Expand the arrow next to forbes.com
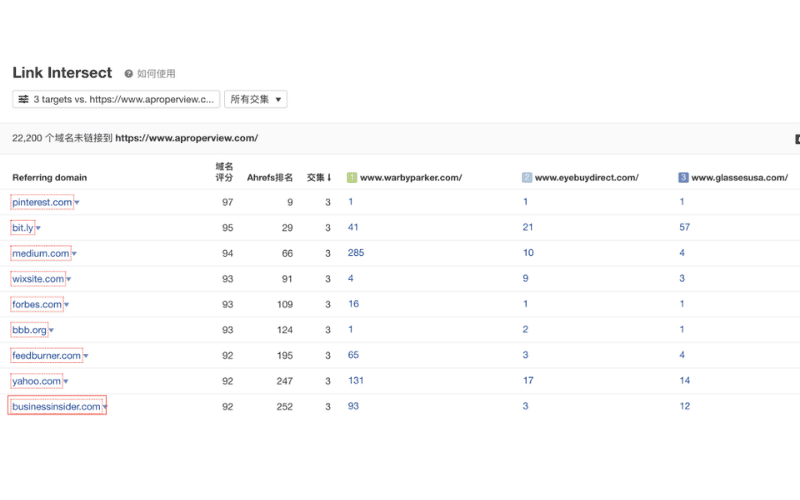The height and width of the screenshot is (500, 800). (67, 305)
